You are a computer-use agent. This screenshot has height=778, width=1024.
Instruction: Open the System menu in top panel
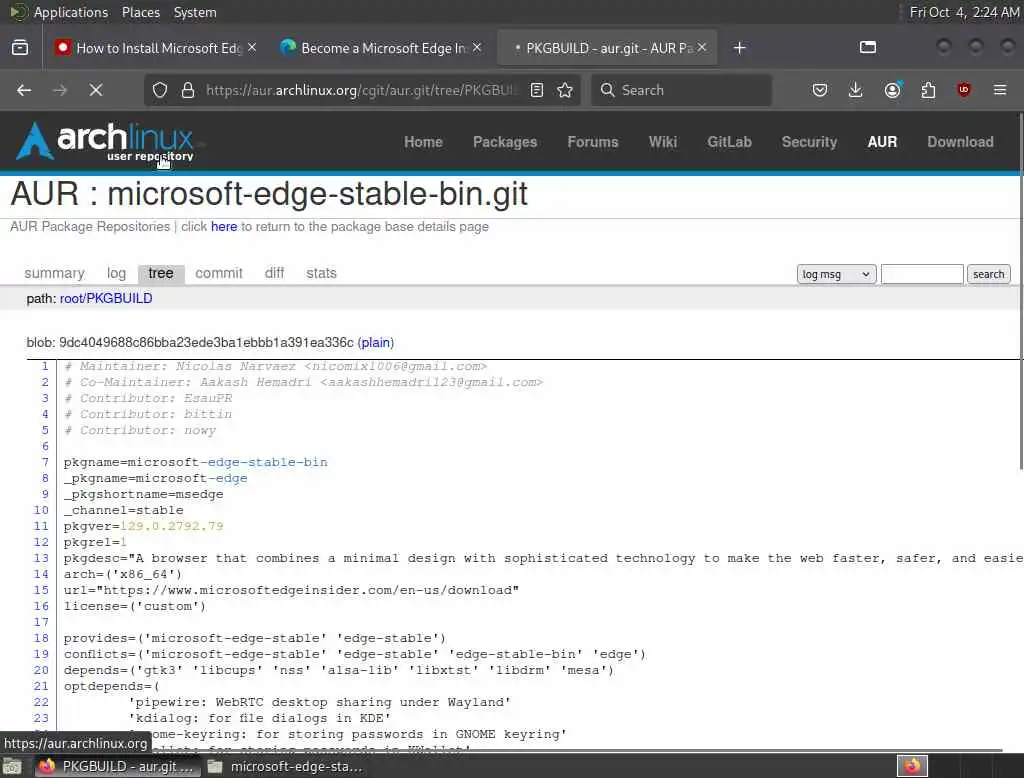pyautogui.click(x=195, y=12)
